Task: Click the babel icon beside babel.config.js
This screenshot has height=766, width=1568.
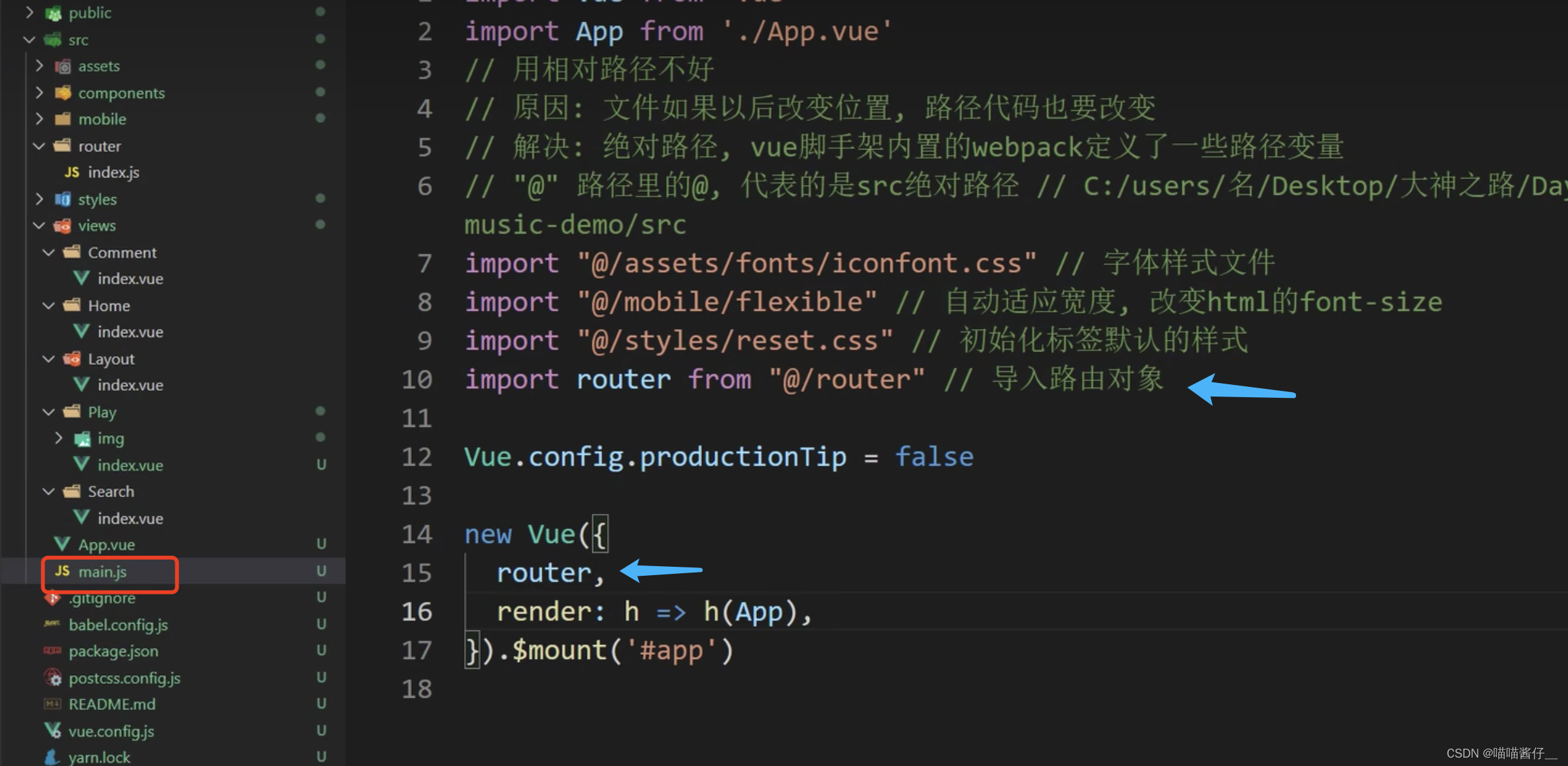Action: coord(52,624)
